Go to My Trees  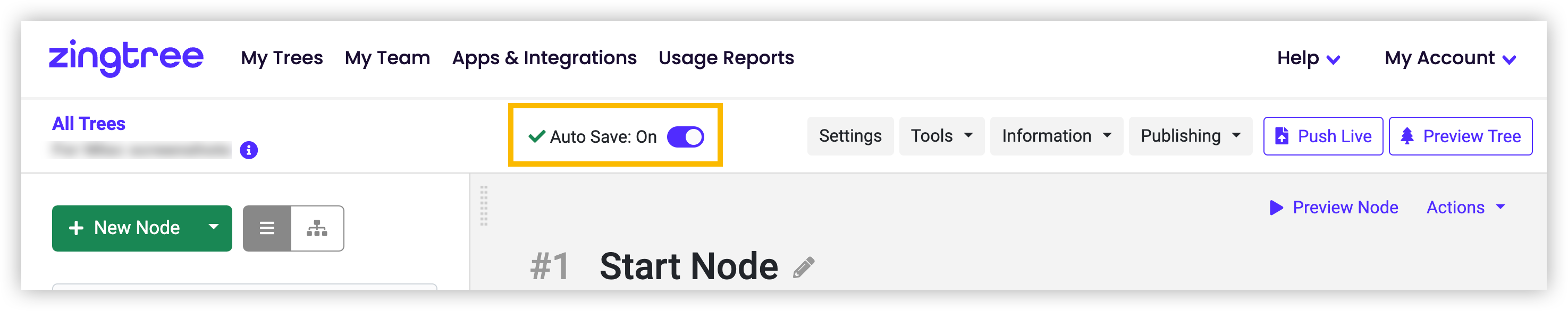click(x=282, y=58)
